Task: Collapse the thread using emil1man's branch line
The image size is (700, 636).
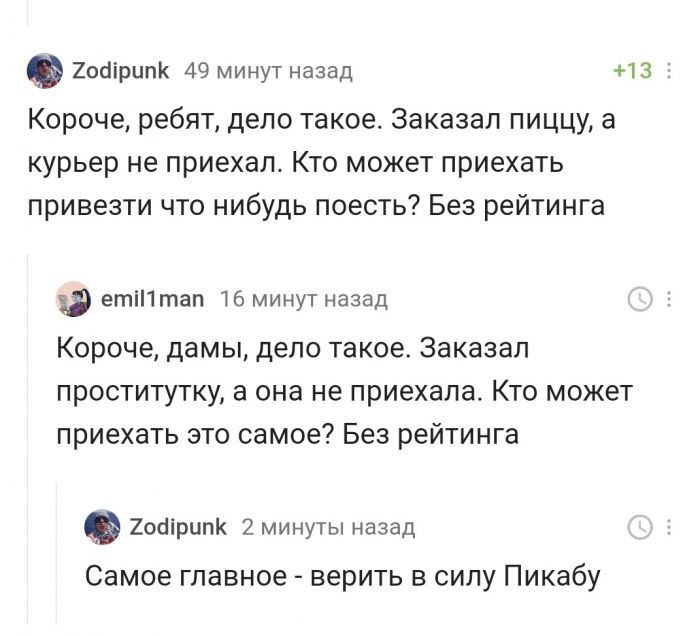Action: 27,450
